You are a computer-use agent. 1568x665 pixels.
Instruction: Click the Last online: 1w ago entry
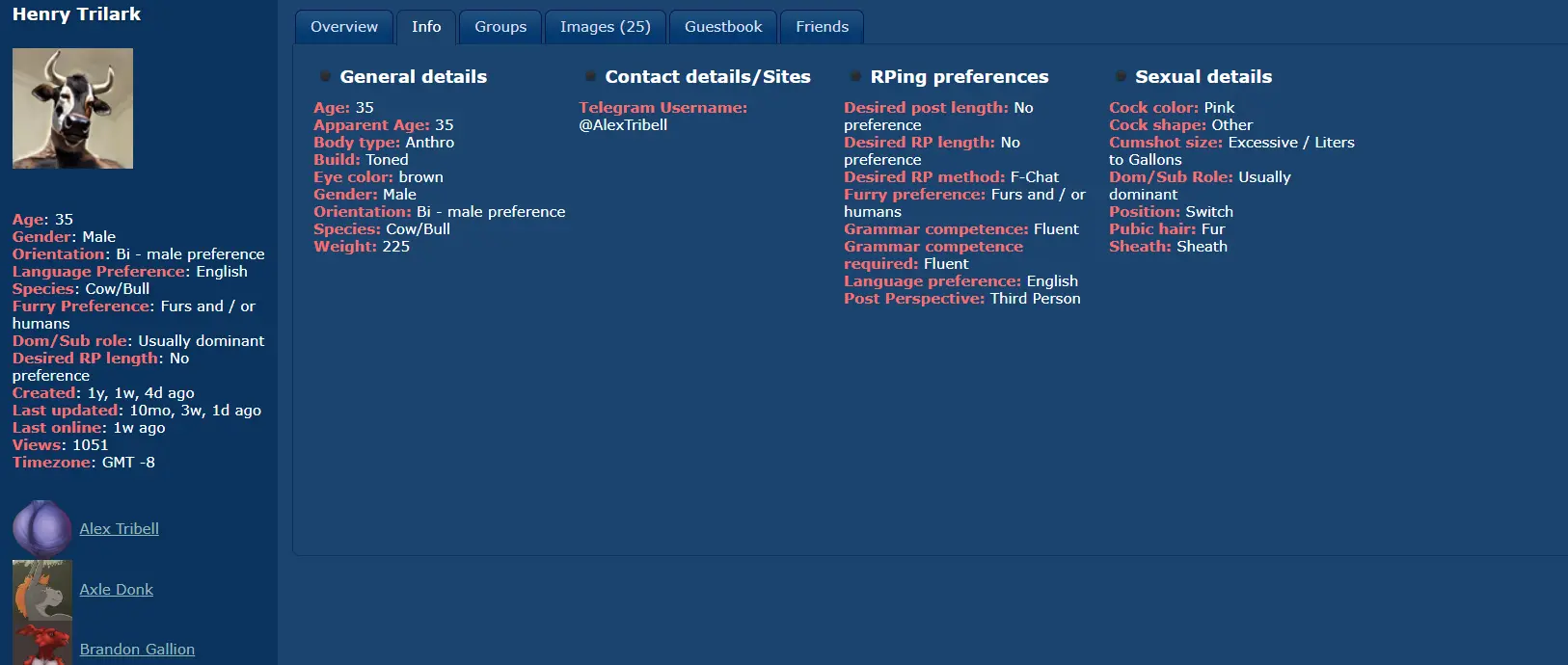pyautogui.click(x=89, y=428)
